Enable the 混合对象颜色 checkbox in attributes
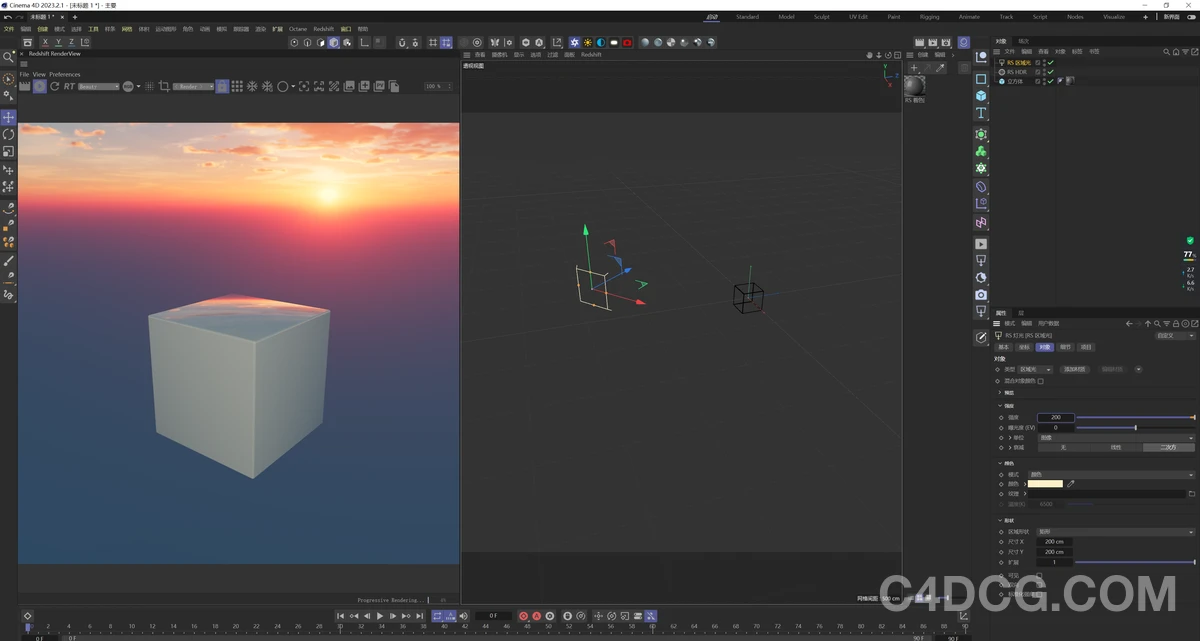 click(x=1041, y=381)
